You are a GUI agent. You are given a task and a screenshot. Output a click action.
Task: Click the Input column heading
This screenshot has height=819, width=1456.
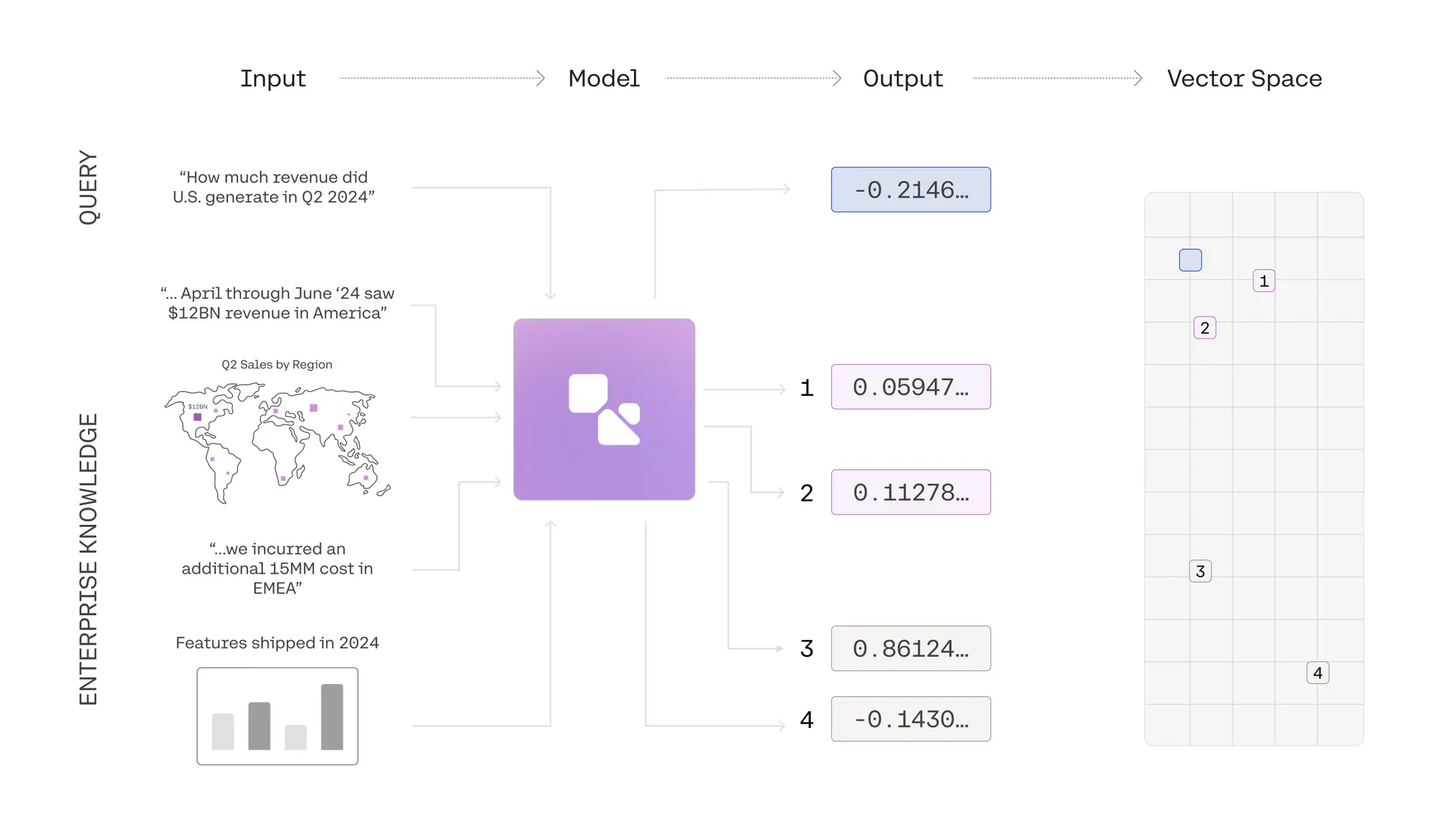[x=273, y=78]
